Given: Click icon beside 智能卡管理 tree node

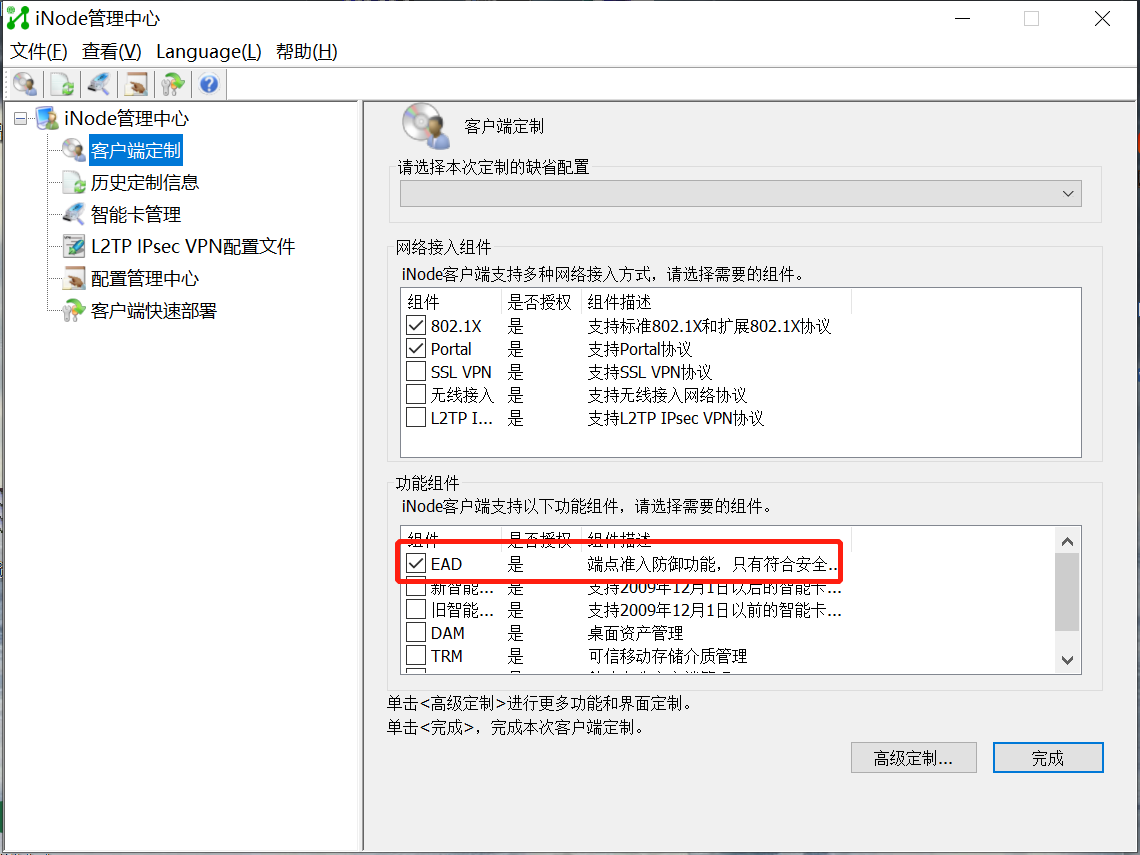Looking at the screenshot, I should [73, 214].
